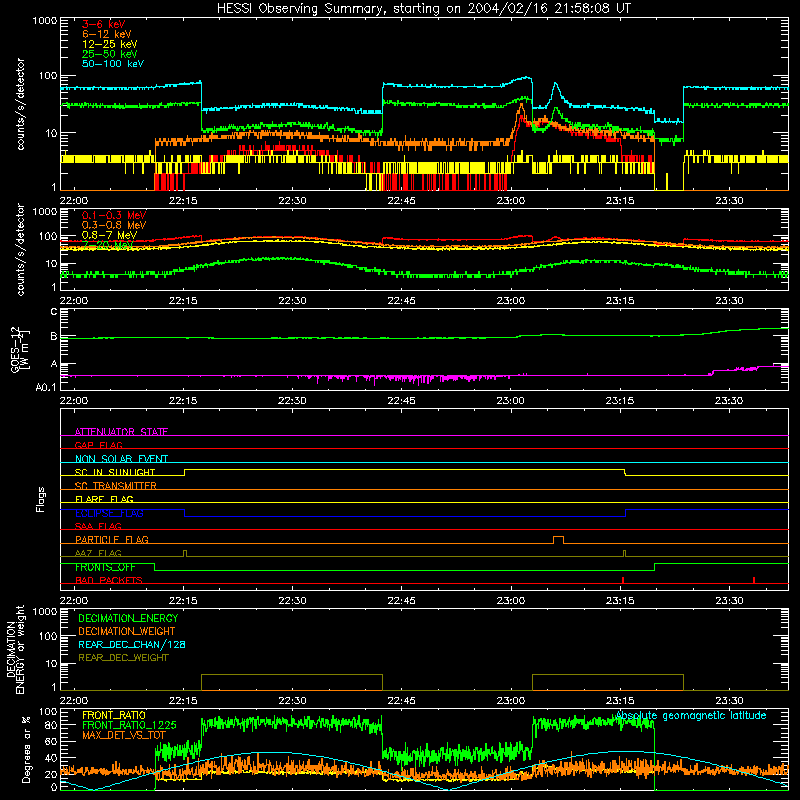This screenshot has width=800, height=800.
Task: Select the yellow "12-25 keV" legend label
Action: pos(110,44)
